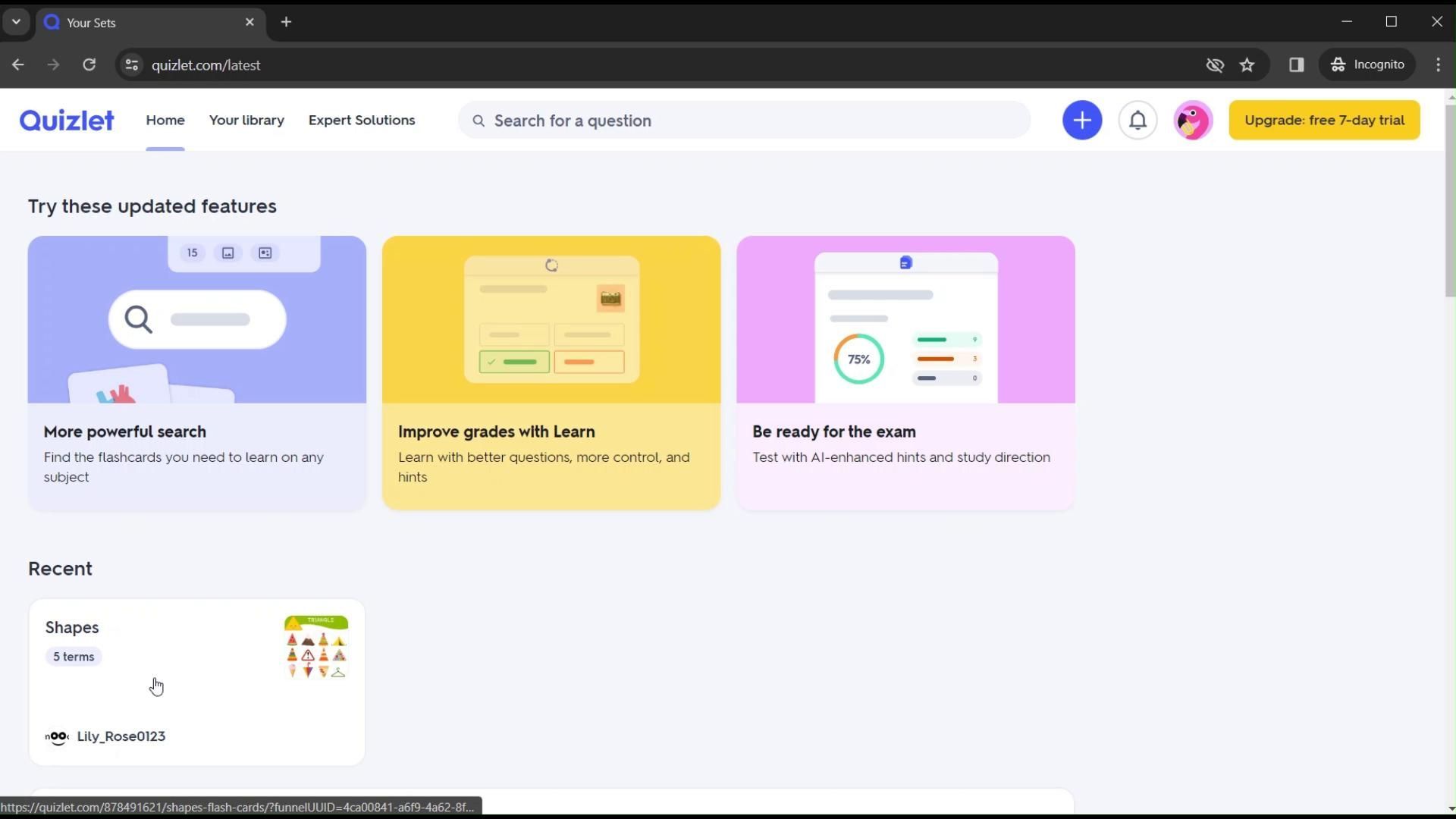Focus the Search for a question field
Image resolution: width=1456 pixels, height=819 pixels.
[743, 121]
